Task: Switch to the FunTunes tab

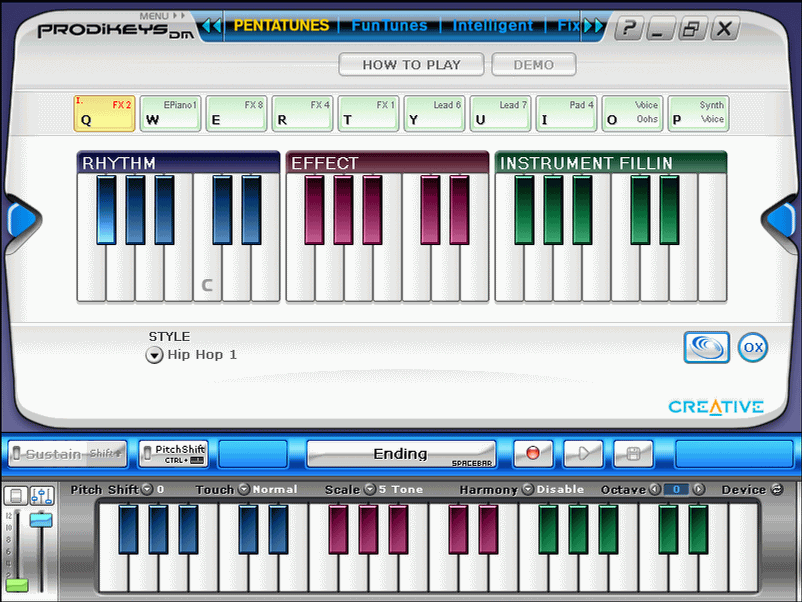Action: click(389, 26)
